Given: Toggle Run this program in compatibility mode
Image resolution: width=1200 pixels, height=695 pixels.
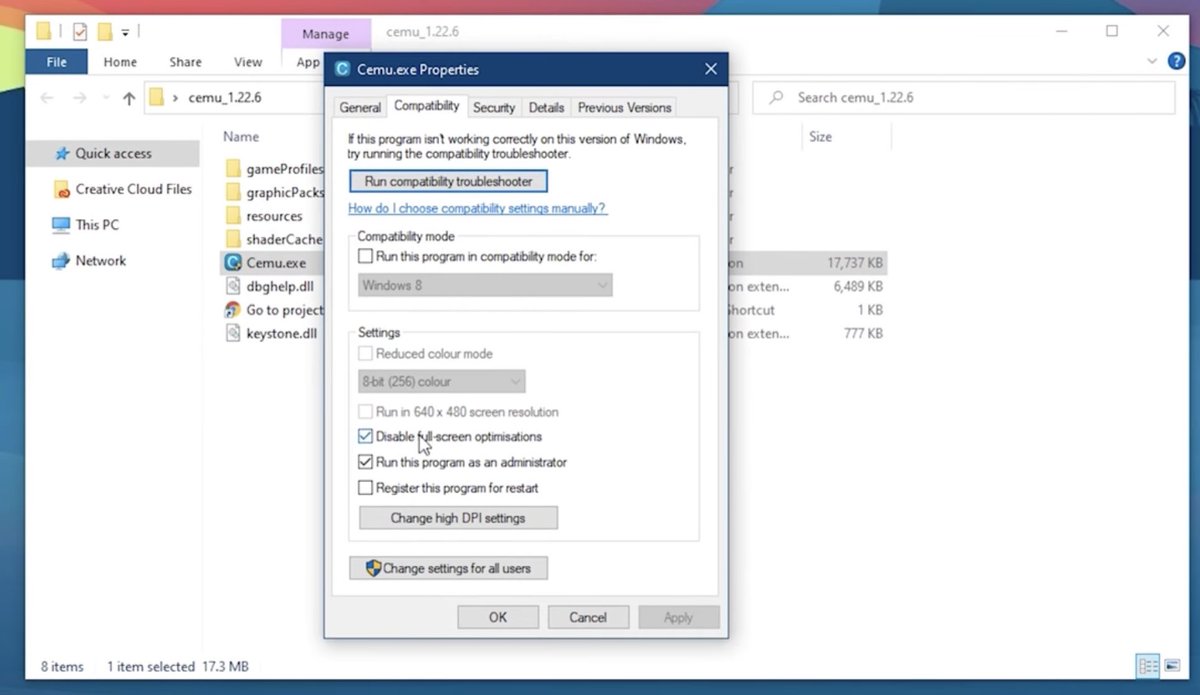Looking at the screenshot, I should (x=365, y=257).
